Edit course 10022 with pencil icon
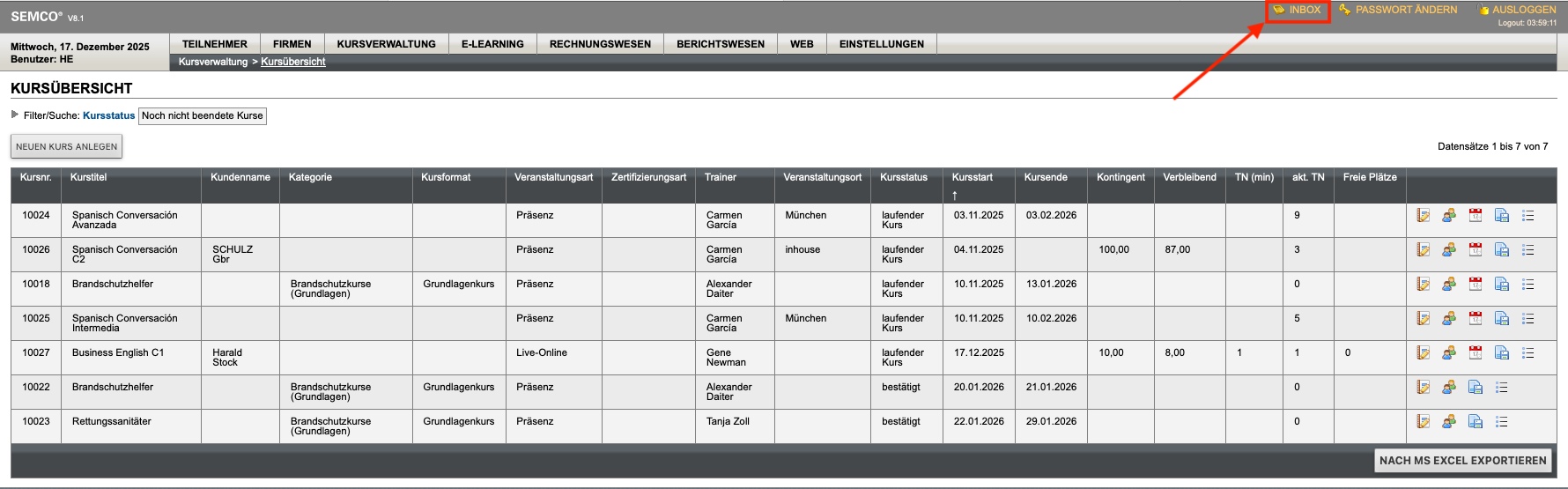 pyautogui.click(x=1423, y=388)
